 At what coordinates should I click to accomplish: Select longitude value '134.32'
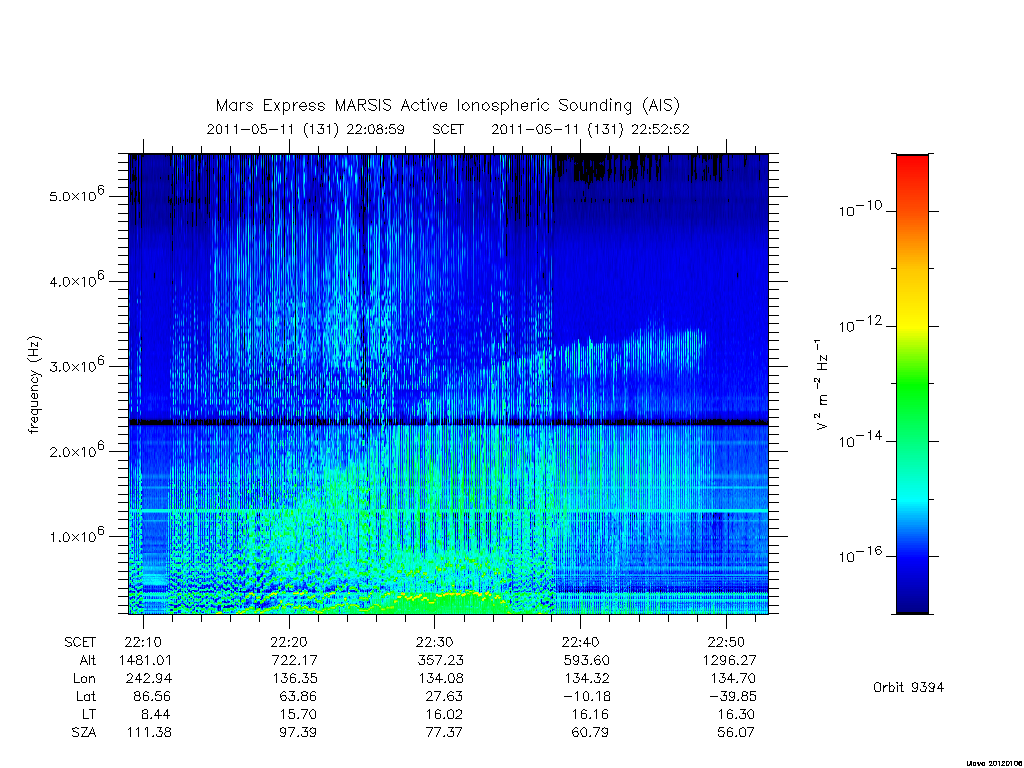point(586,679)
